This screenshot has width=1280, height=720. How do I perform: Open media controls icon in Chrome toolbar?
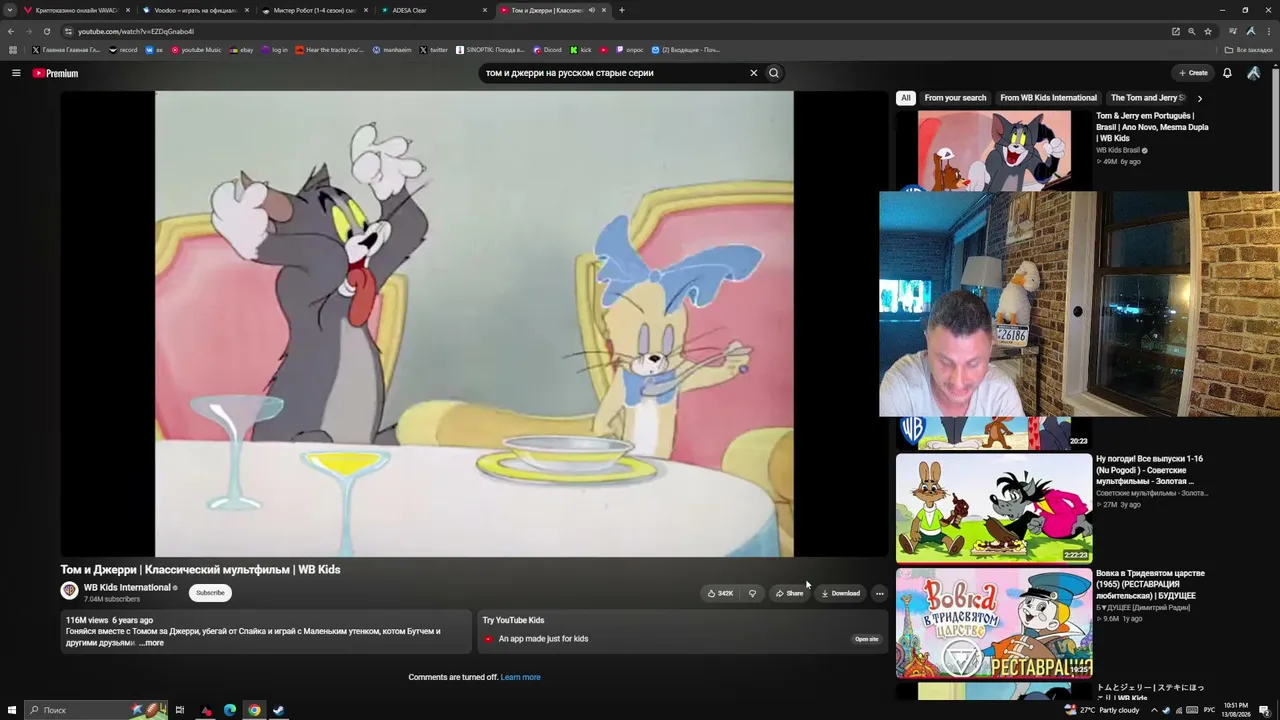1233,31
